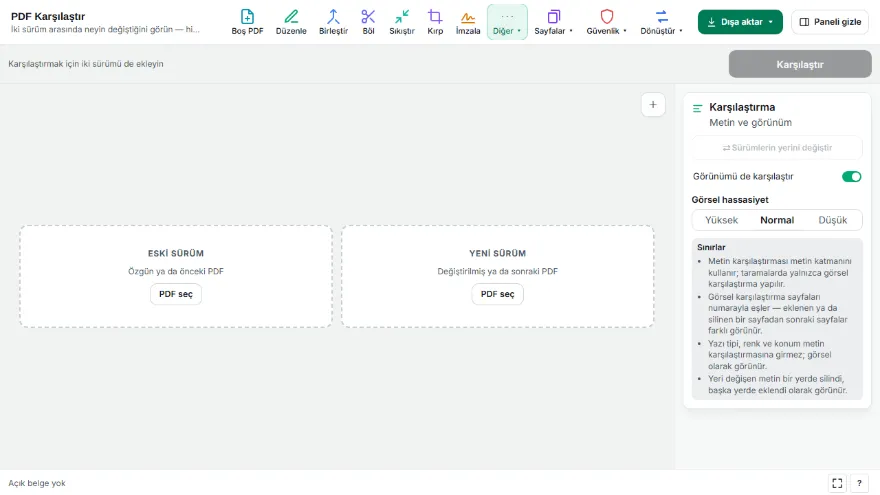Image resolution: width=880 pixels, height=495 pixels.
Task: Click the grey Karşılaştır compare button
Action: click(x=800, y=64)
